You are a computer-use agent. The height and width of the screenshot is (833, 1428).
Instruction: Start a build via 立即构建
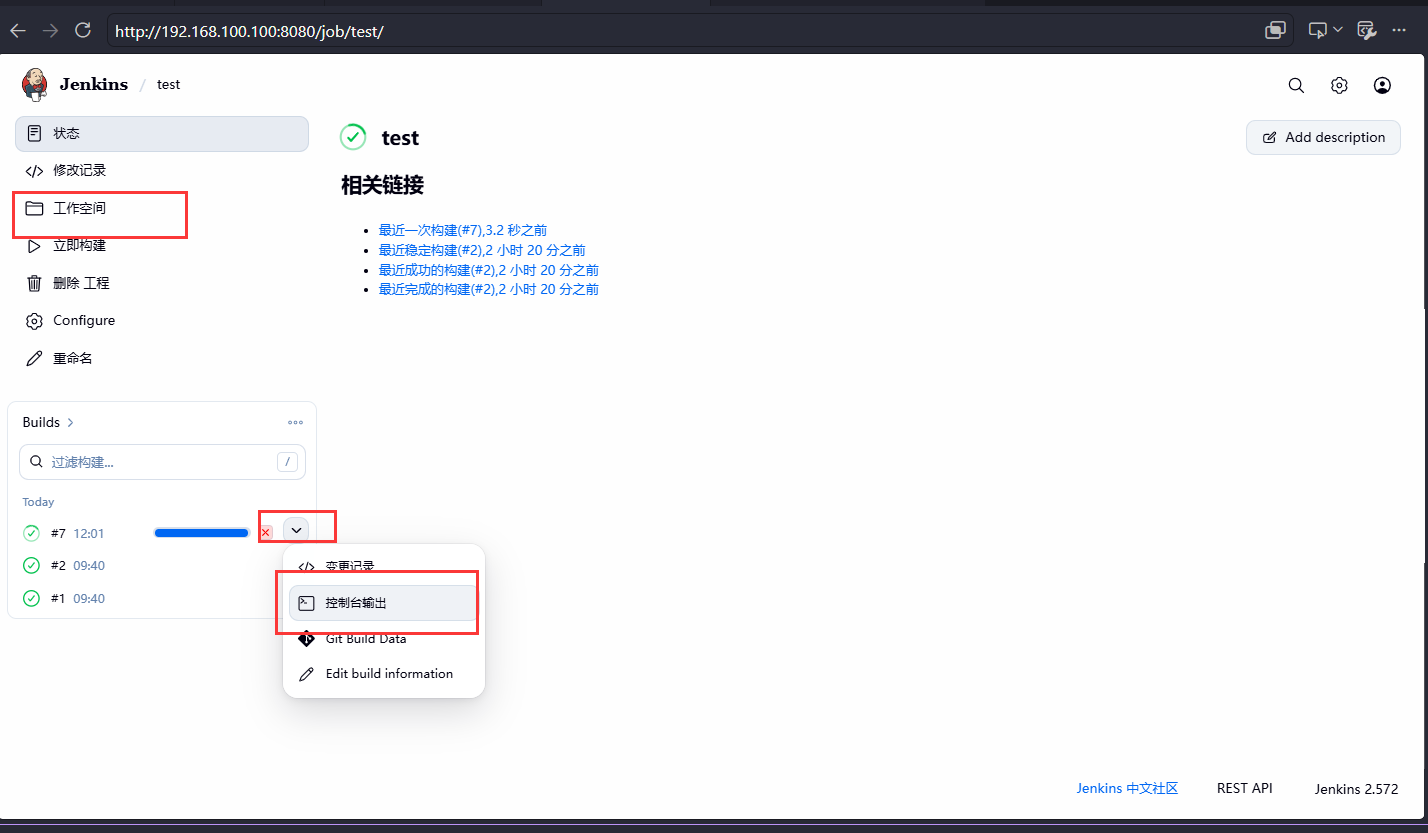pos(162,246)
